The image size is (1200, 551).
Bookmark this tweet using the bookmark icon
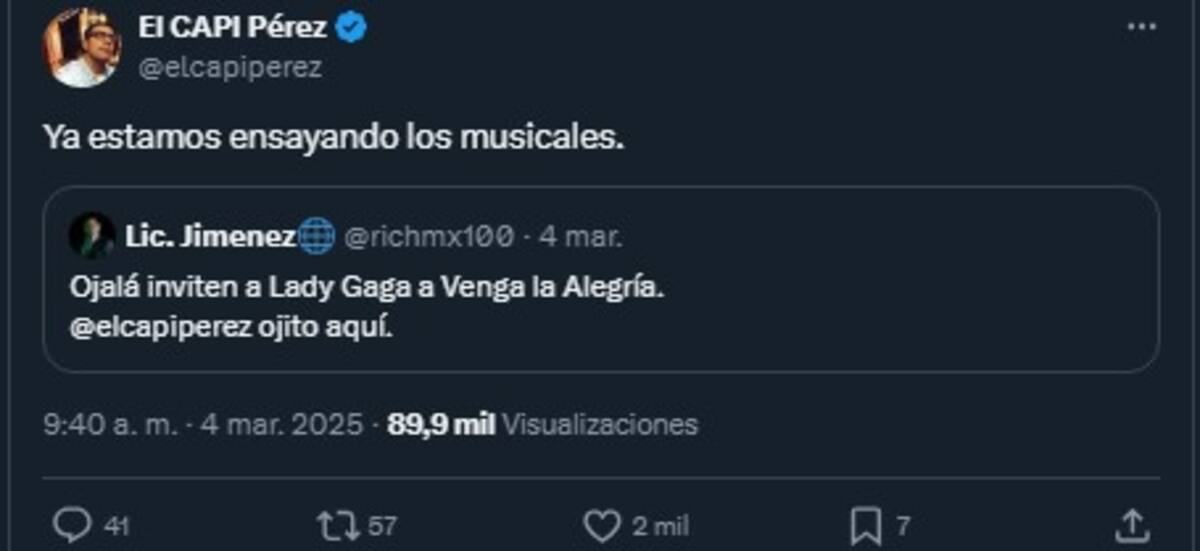[865, 524]
